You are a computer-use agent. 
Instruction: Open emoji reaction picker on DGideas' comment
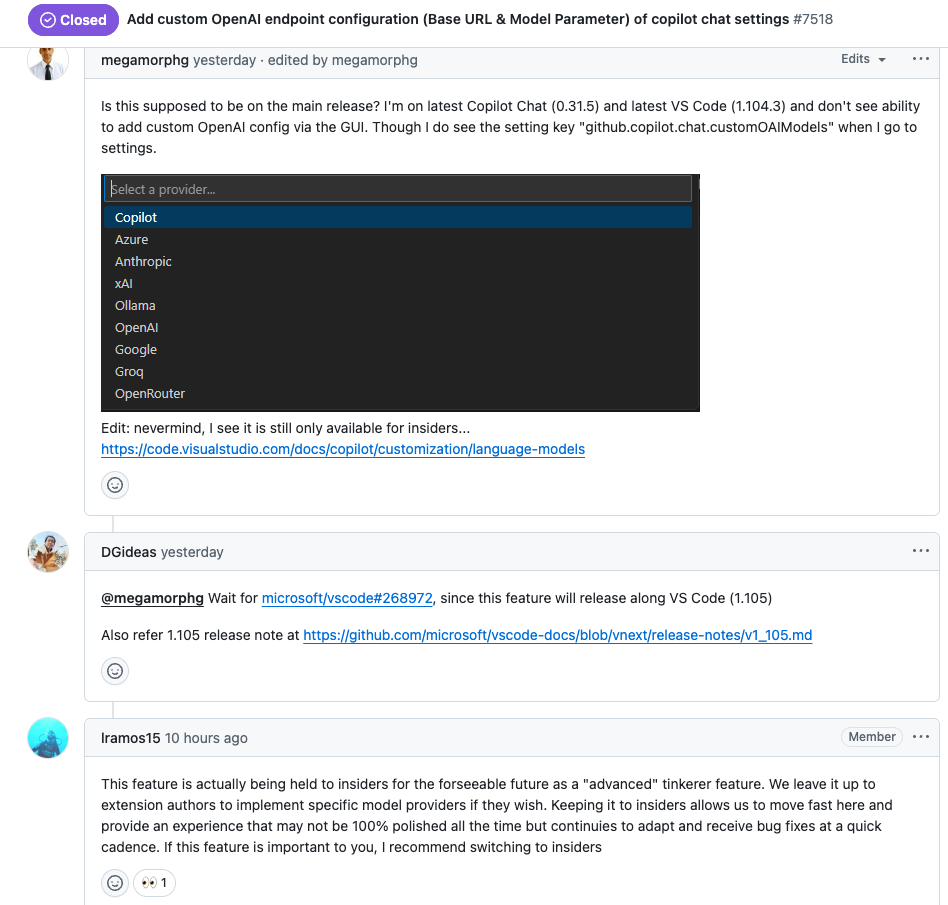114,670
